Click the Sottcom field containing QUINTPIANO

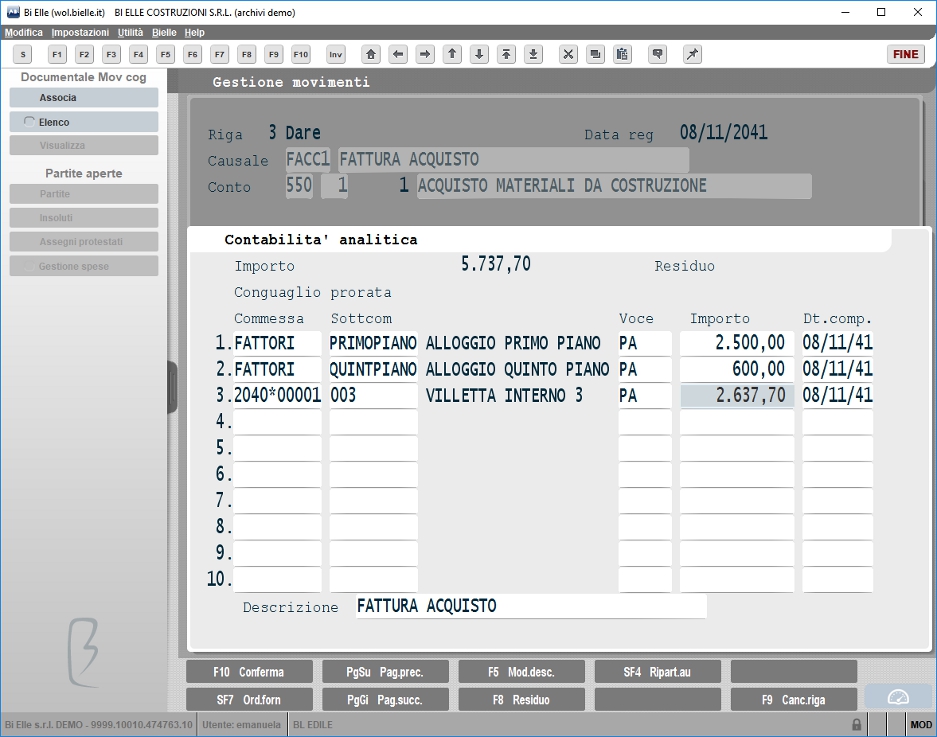pos(373,369)
